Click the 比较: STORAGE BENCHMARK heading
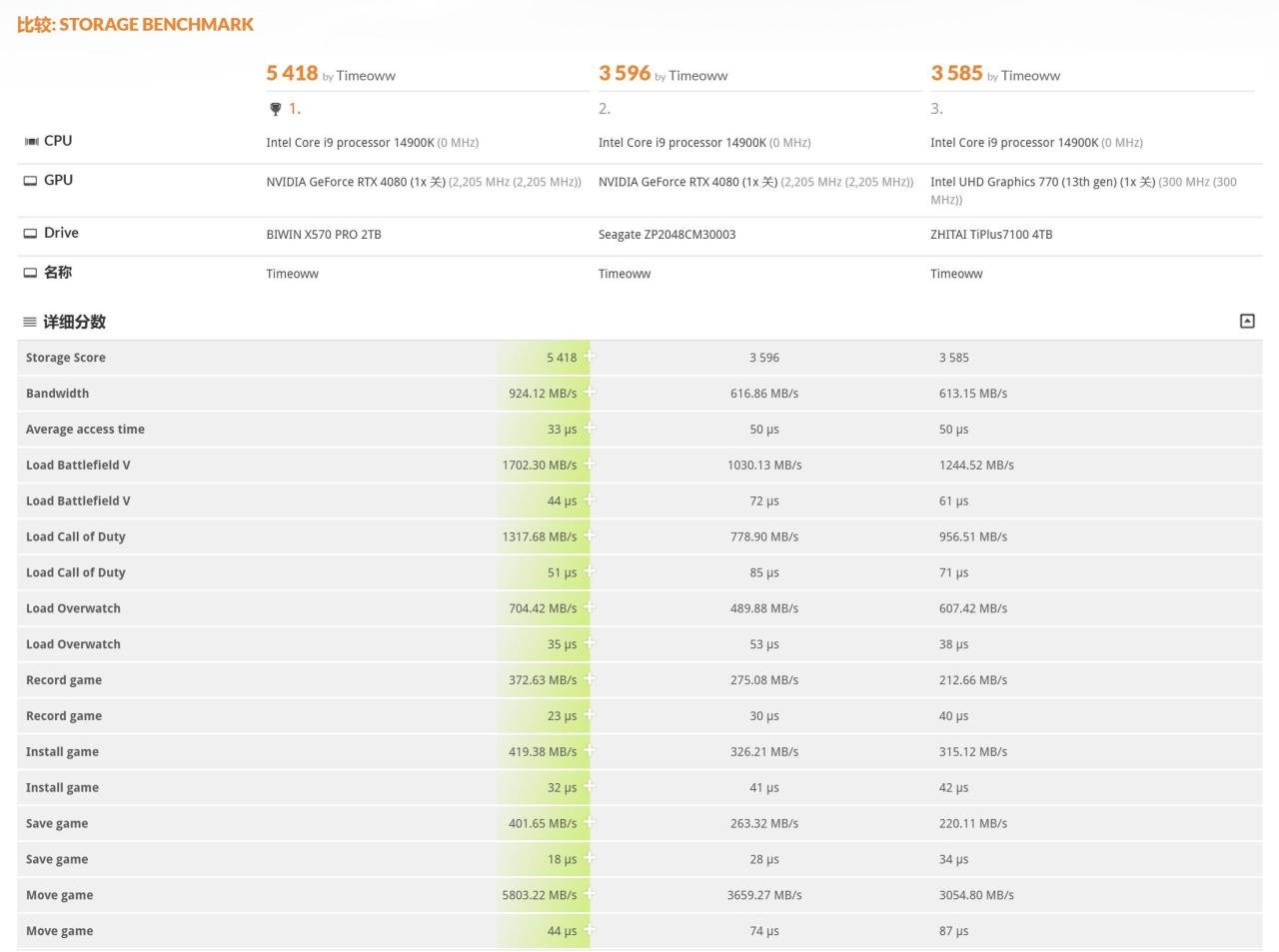The image size is (1279, 952). click(135, 24)
